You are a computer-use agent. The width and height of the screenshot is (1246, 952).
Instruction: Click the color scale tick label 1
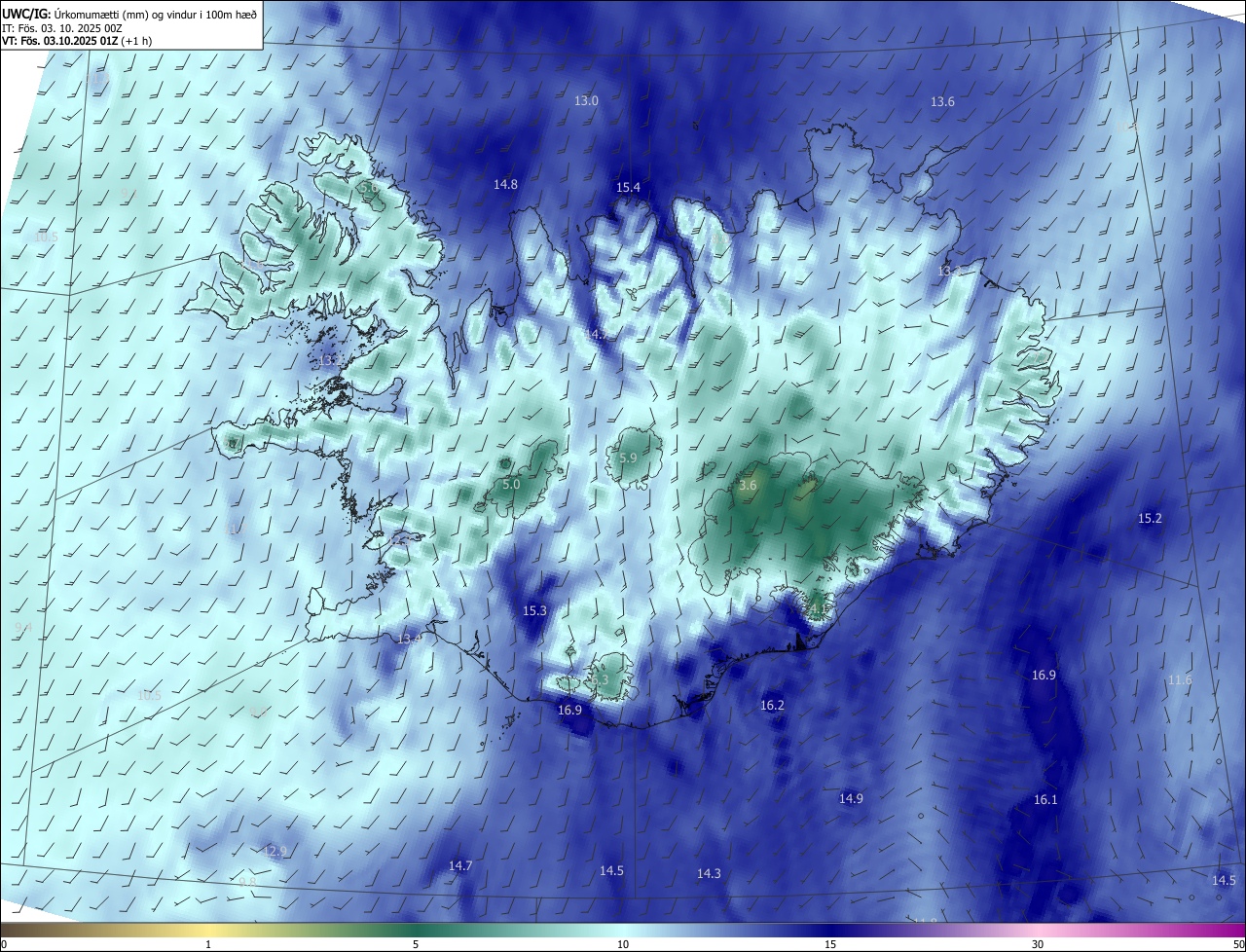209,944
